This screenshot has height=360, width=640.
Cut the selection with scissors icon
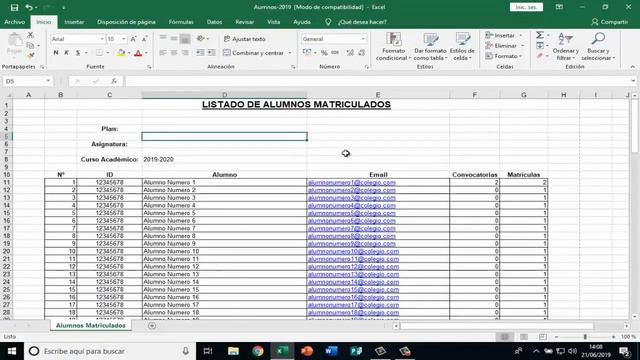tap(30, 35)
